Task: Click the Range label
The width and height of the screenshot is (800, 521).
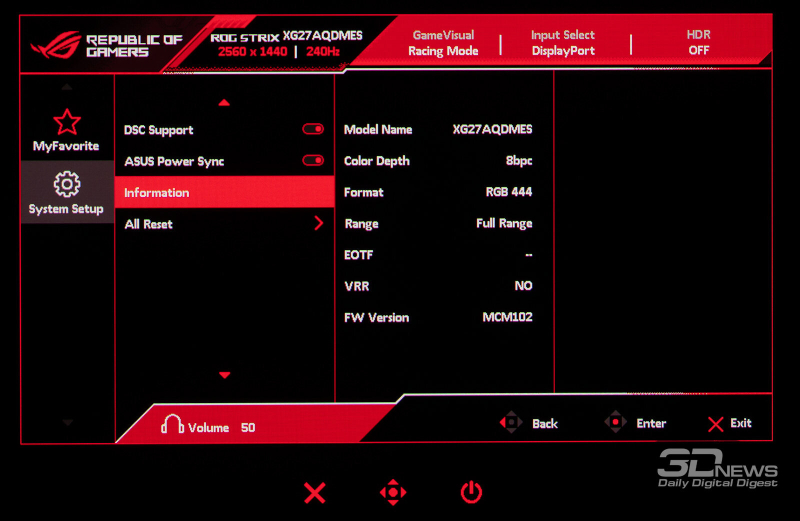Action: click(361, 224)
